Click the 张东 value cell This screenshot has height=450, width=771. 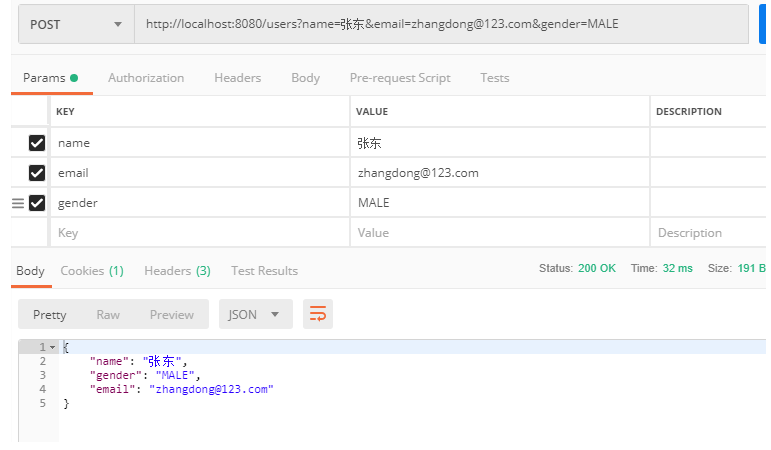500,143
